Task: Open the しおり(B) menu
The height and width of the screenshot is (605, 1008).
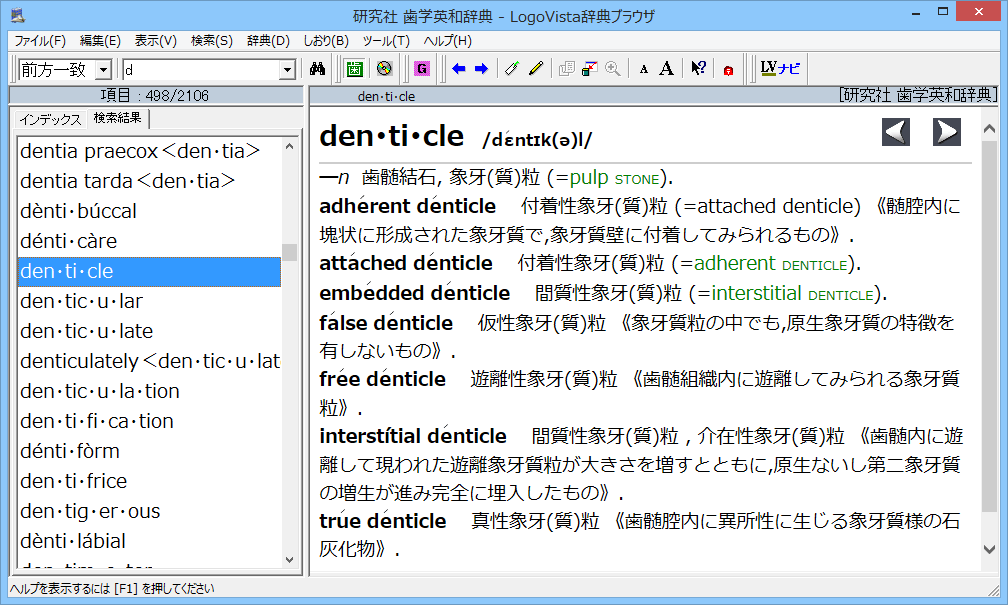Action: [x=326, y=41]
